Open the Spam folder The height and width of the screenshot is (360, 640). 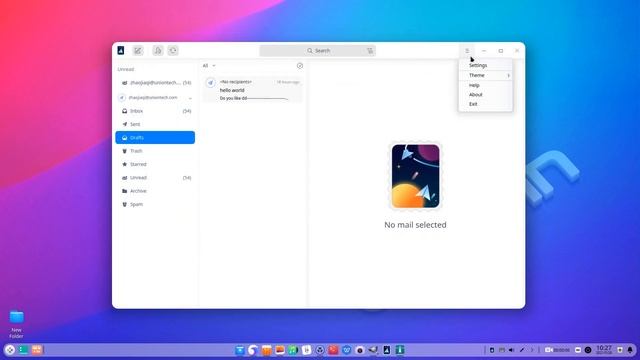coord(155,204)
